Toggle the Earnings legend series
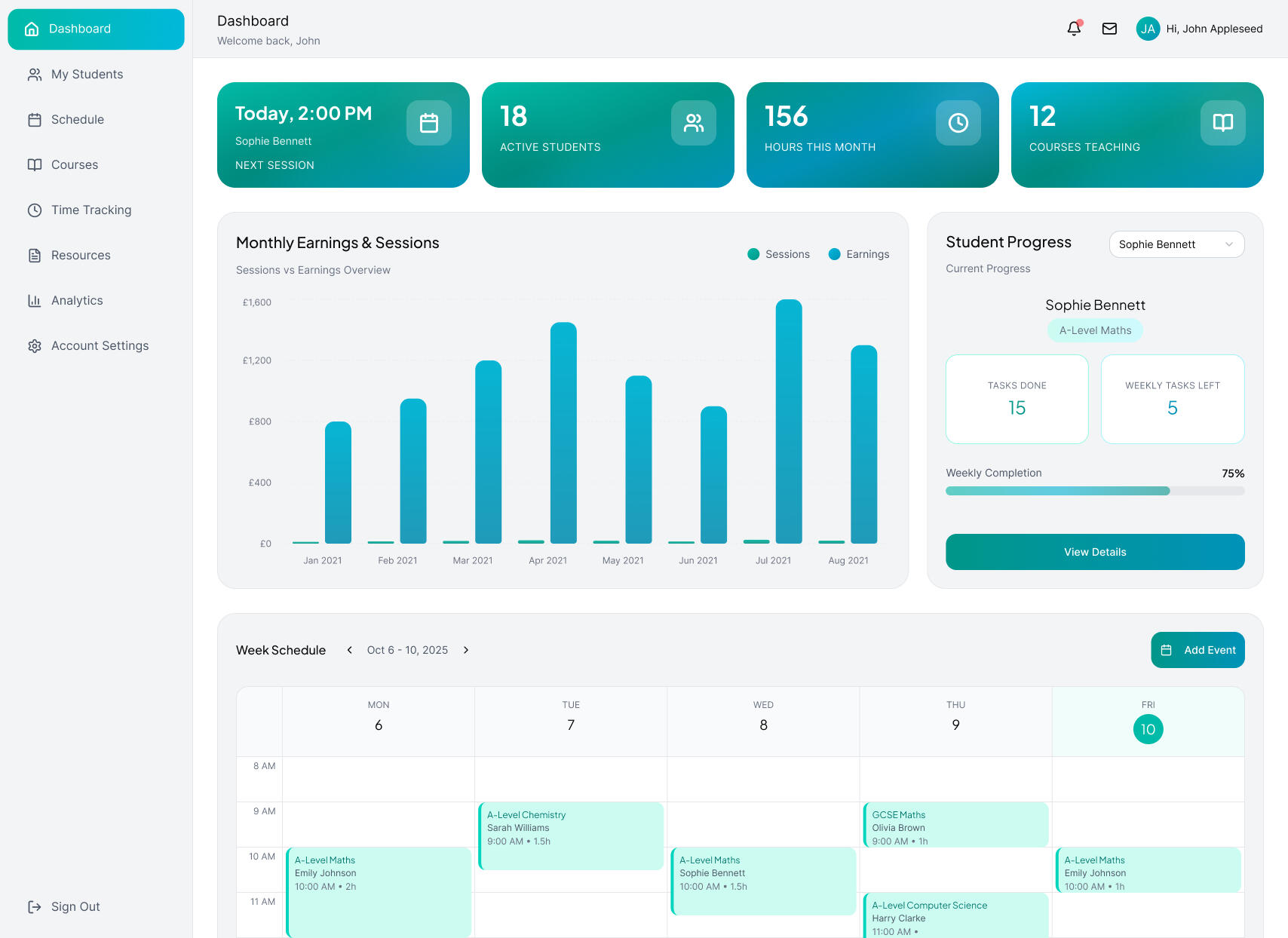The image size is (1288, 938). 859,254
